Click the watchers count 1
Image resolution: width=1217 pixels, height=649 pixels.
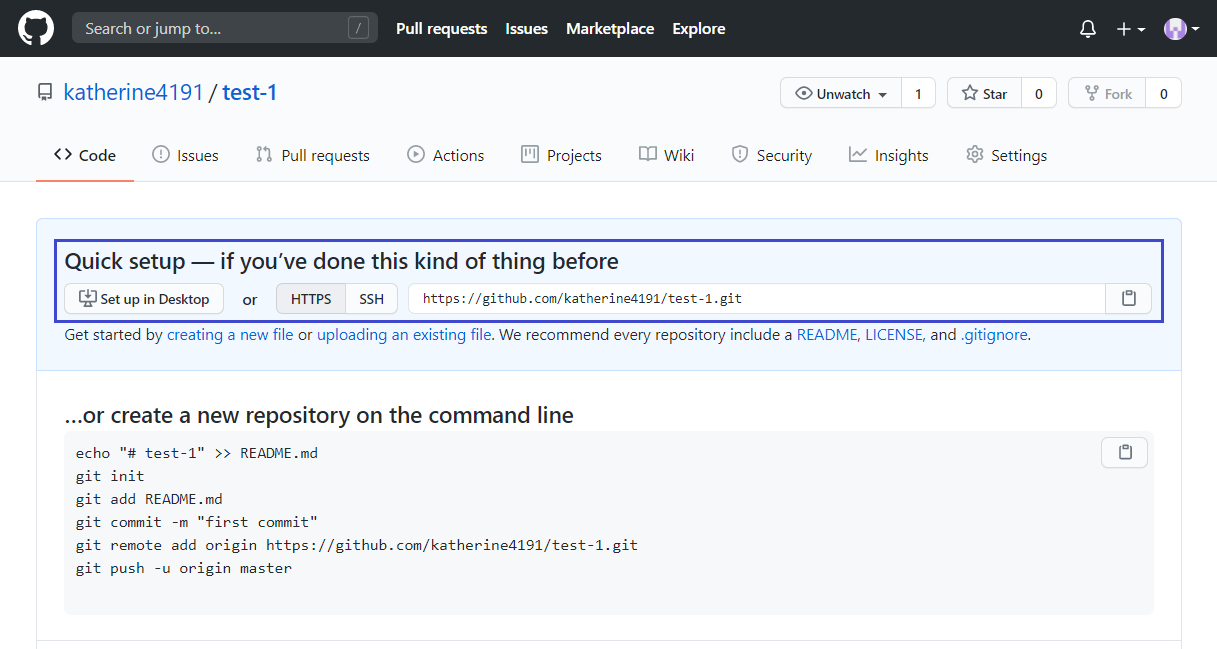(918, 93)
